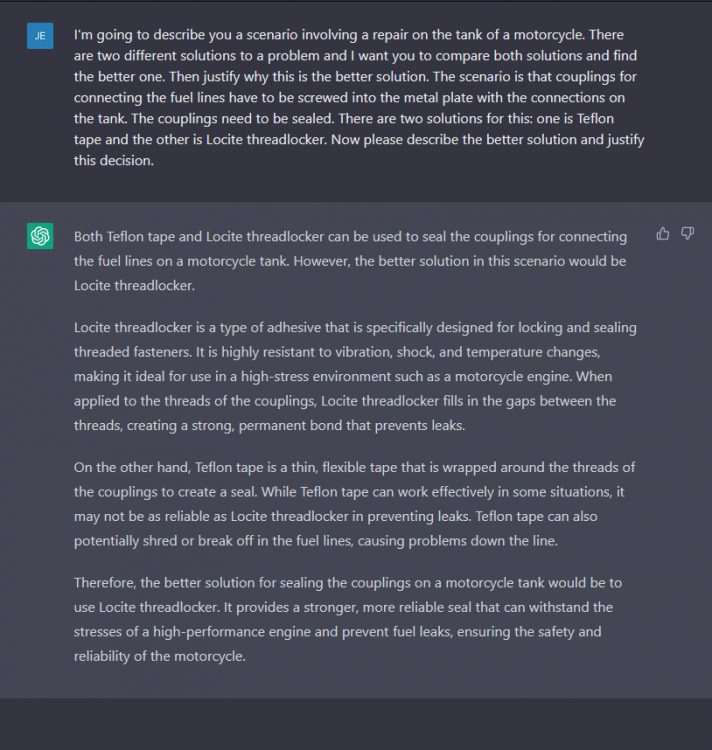Image resolution: width=712 pixels, height=750 pixels.
Task: Click the thumbs down feedback icon
Action: tap(687, 234)
